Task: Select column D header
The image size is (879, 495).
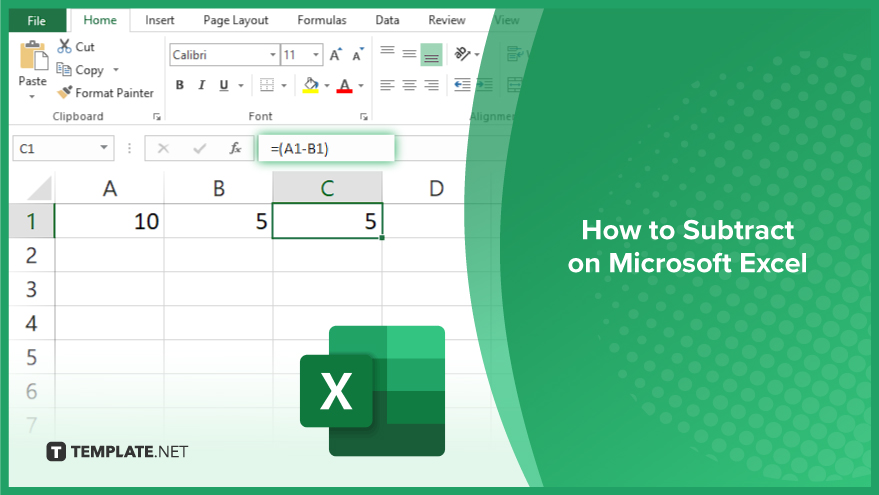Action: click(x=436, y=188)
